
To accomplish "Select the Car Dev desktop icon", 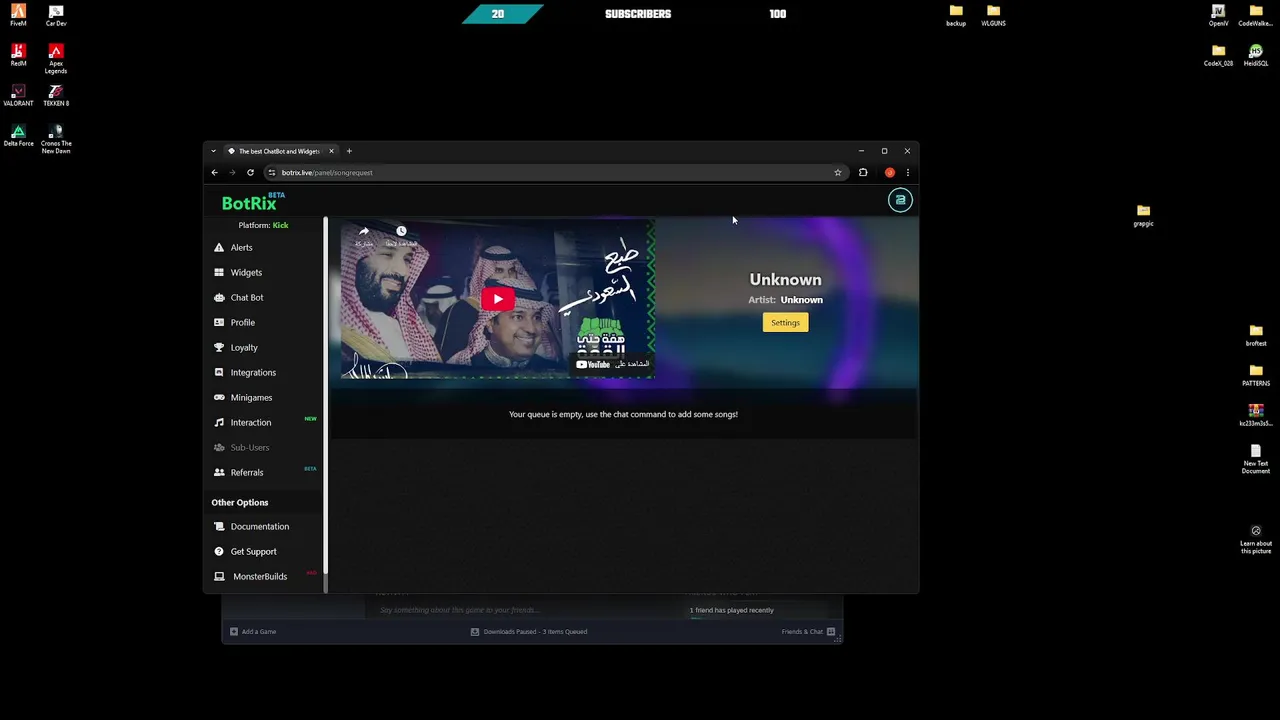I will [x=56, y=16].
